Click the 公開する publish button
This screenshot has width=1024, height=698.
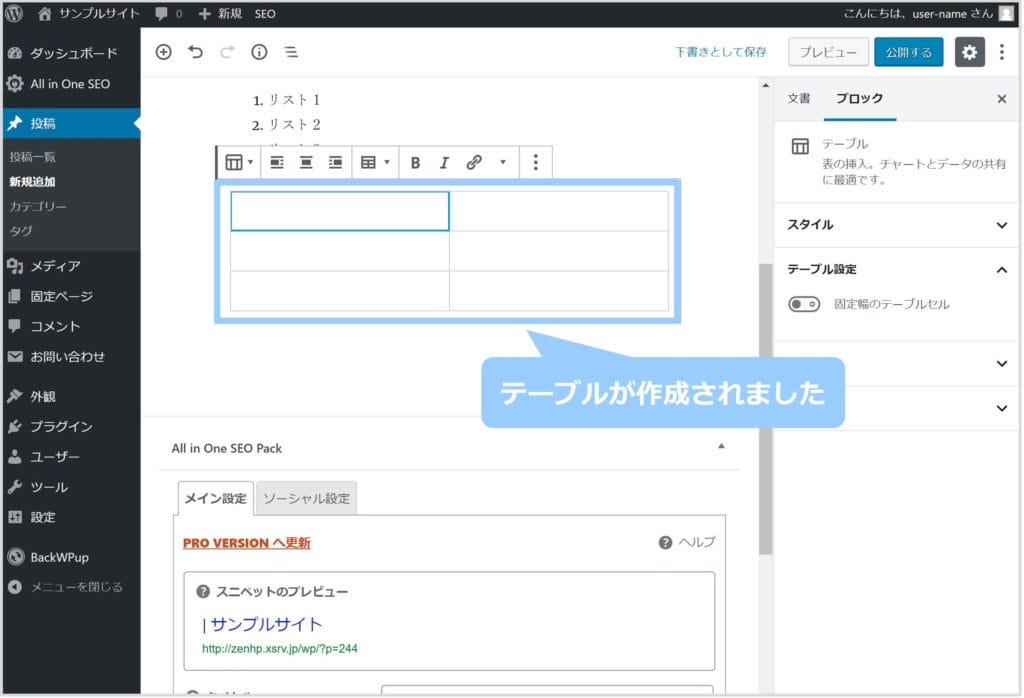pyautogui.click(x=908, y=52)
